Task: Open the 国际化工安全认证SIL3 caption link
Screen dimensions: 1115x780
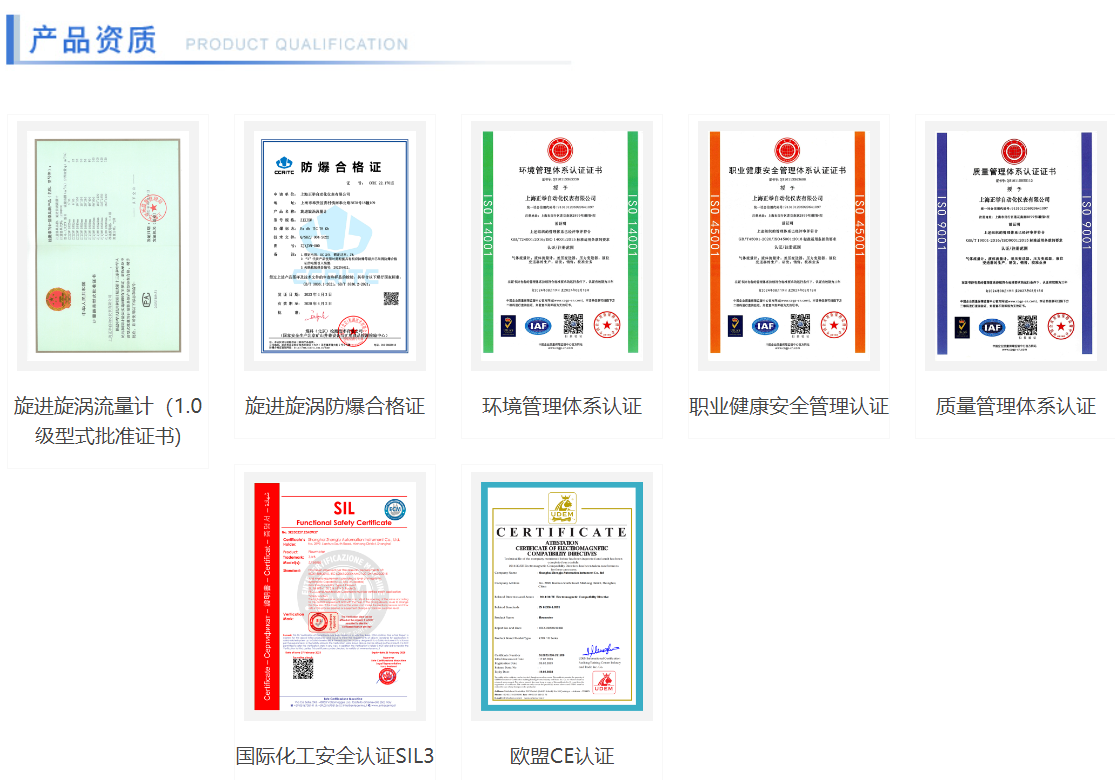Action: click(x=335, y=756)
